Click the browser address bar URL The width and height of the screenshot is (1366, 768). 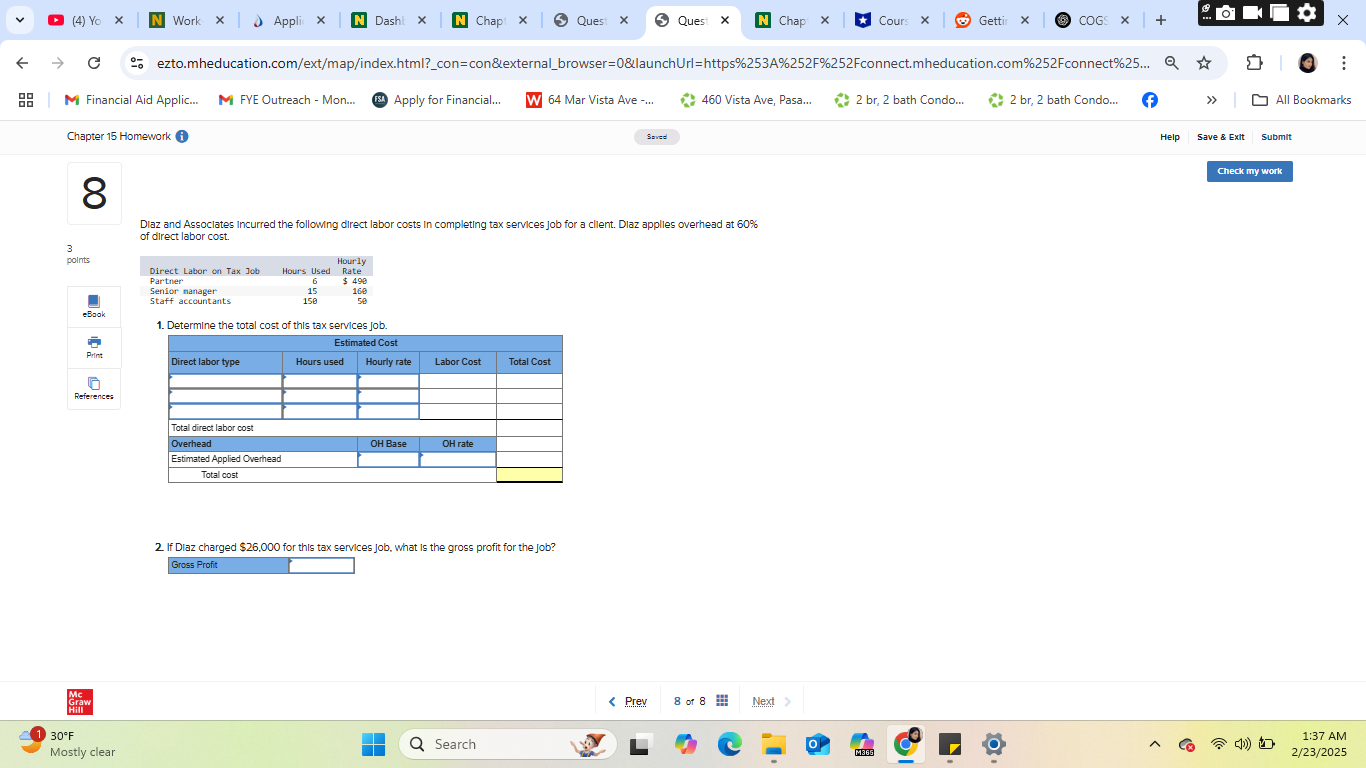tap(653, 63)
